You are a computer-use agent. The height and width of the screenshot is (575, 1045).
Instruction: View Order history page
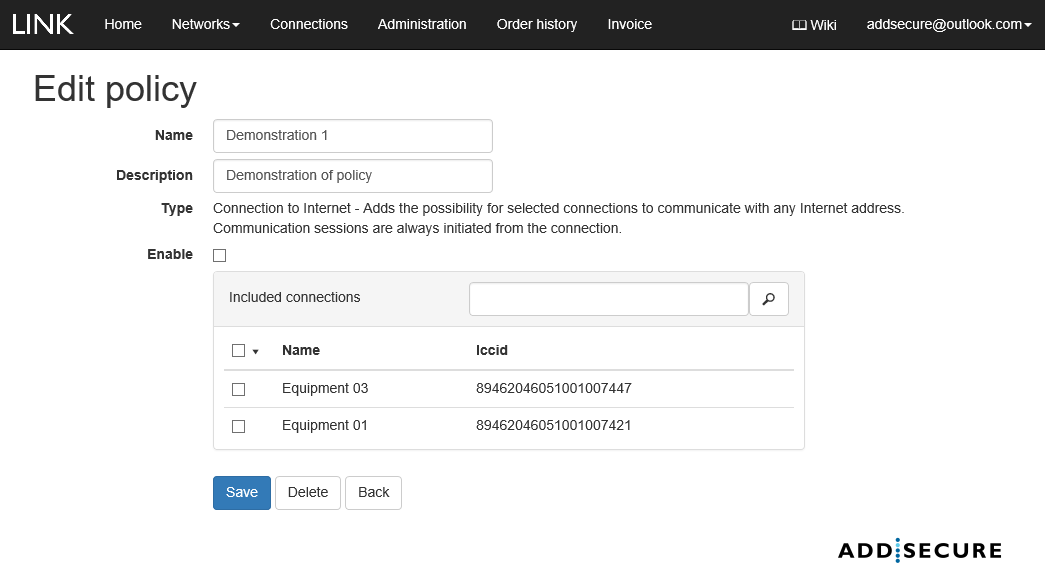coord(536,24)
